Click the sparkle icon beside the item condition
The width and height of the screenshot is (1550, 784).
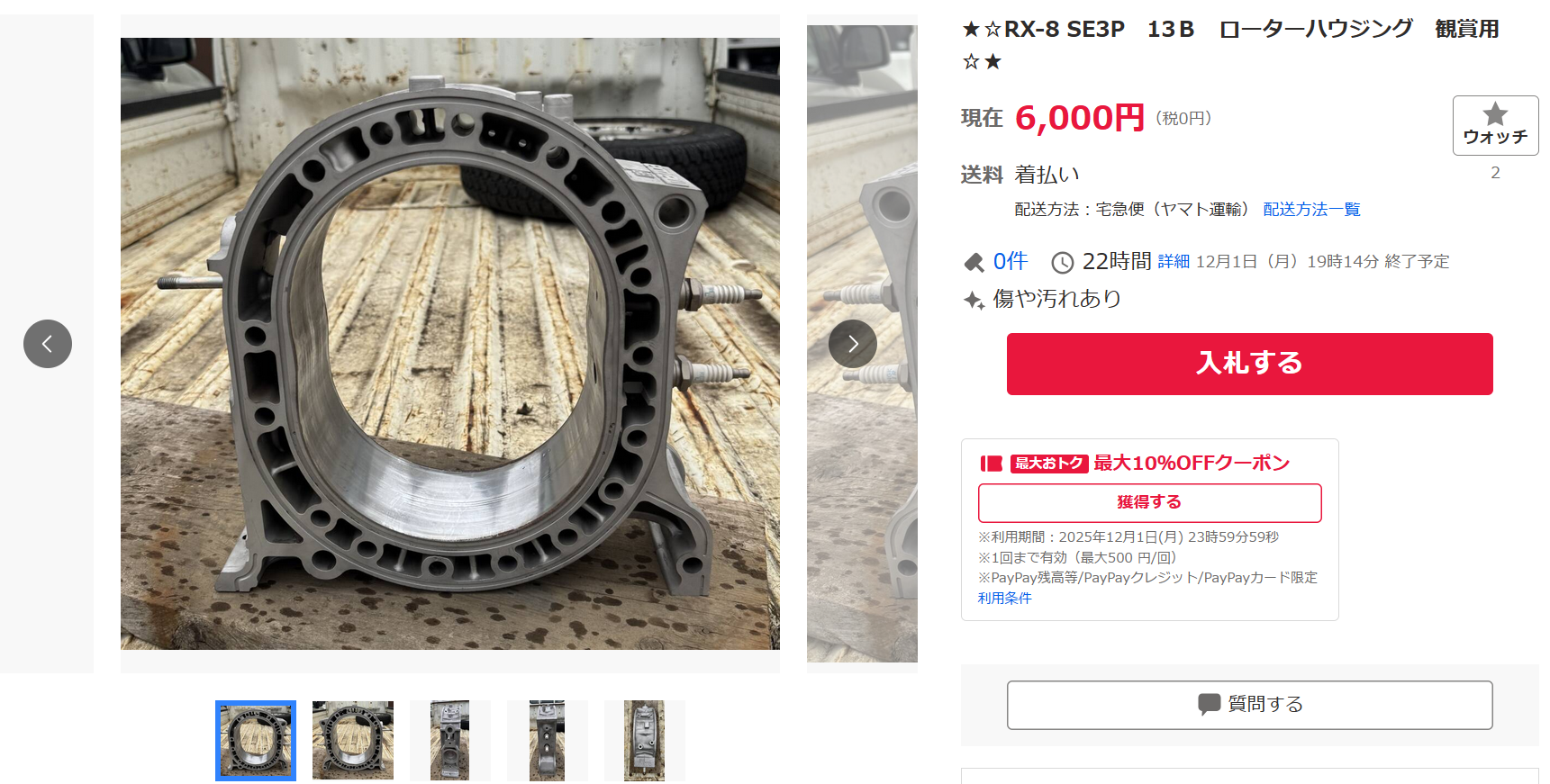pos(974,300)
